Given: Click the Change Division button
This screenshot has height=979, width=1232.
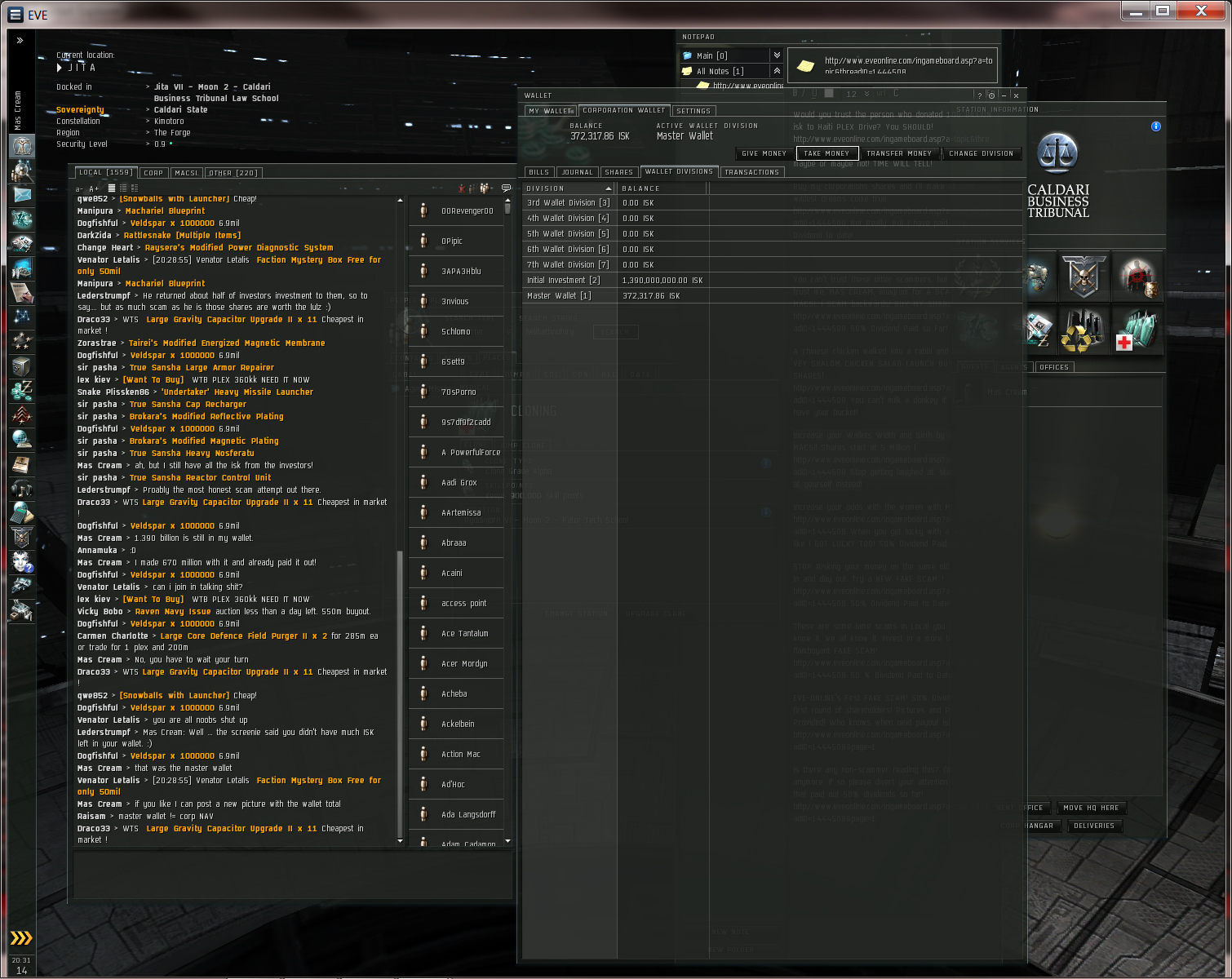Looking at the screenshot, I should pyautogui.click(x=982, y=153).
